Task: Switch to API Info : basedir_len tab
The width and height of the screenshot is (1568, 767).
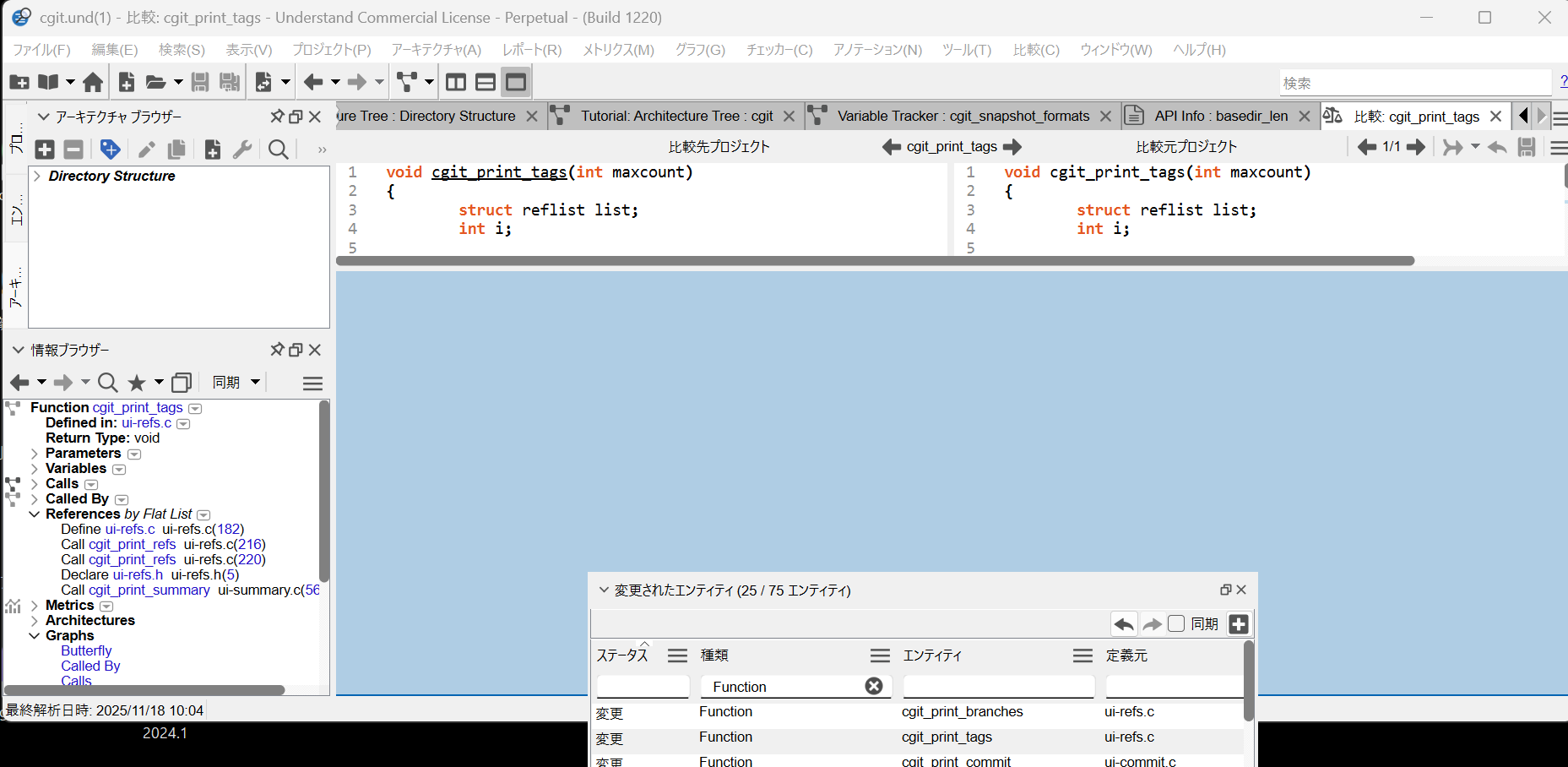Action: (x=1220, y=116)
